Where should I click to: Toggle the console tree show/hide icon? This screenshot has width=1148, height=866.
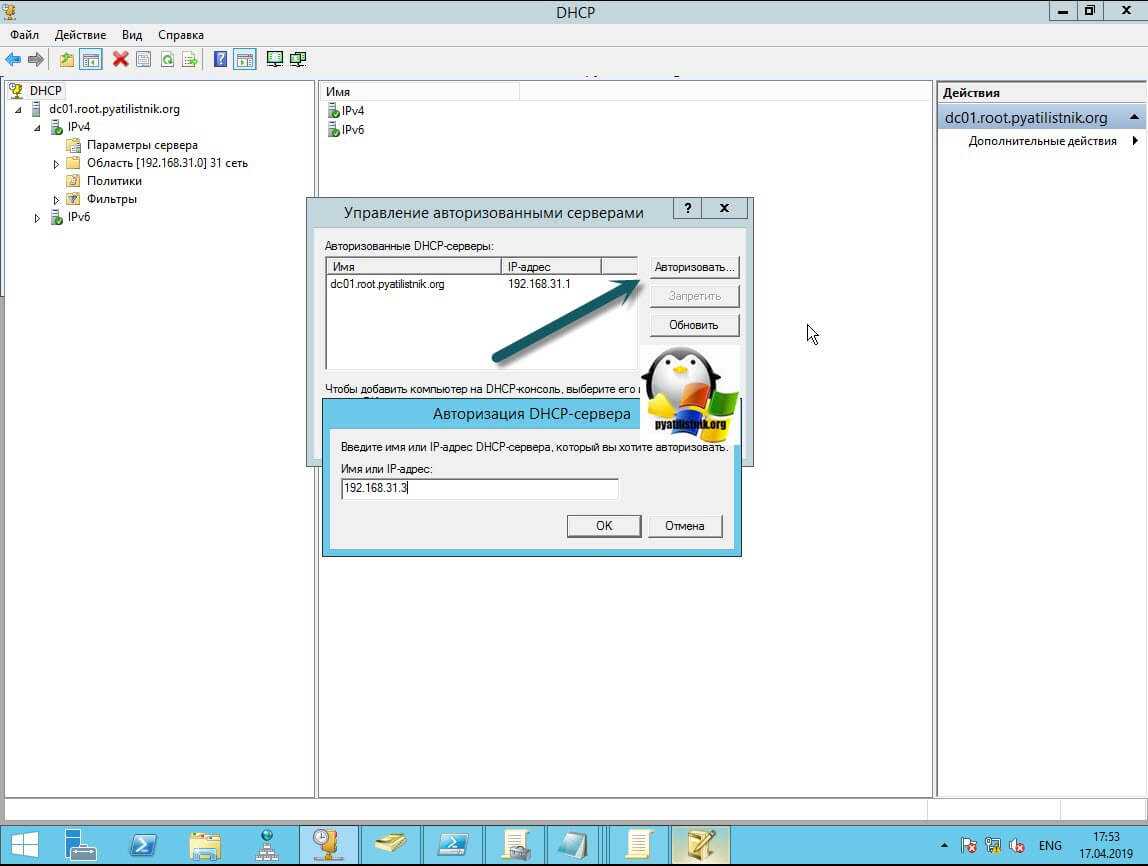[91, 60]
